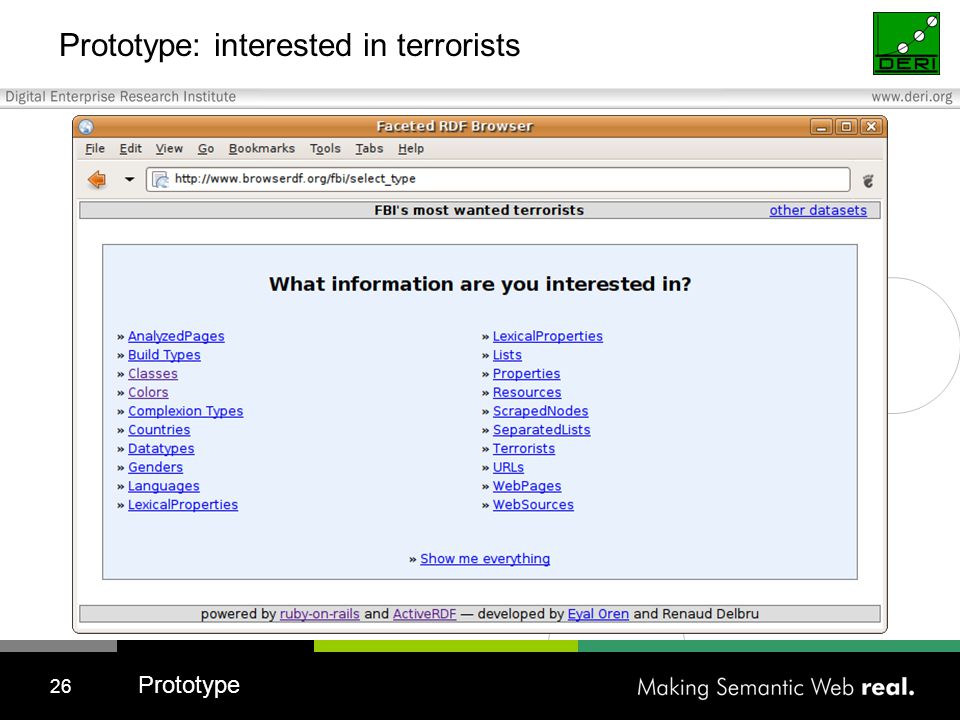The height and width of the screenshot is (720, 960).
Task: Follow the ActiveRDF link
Action: point(425,613)
